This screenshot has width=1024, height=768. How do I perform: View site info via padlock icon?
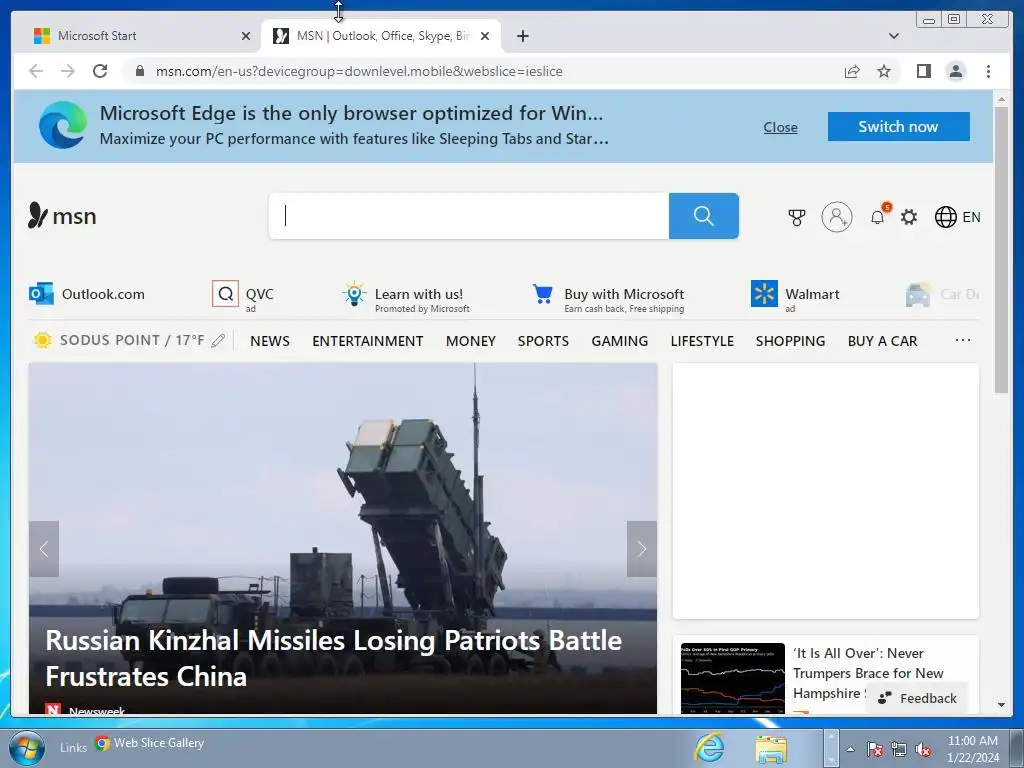(140, 71)
